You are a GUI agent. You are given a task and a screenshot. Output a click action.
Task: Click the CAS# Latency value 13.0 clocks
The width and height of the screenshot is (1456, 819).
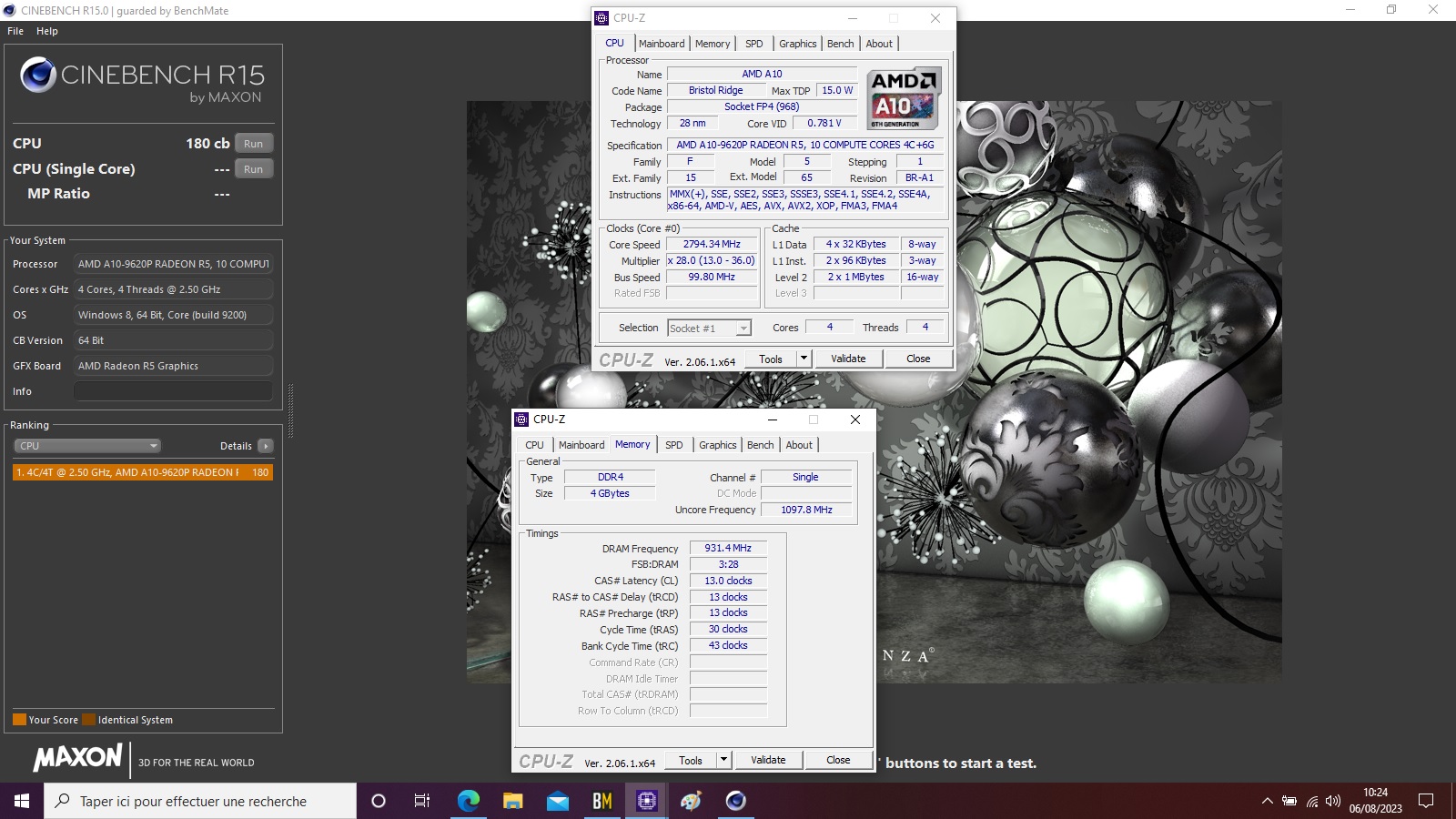tap(728, 581)
